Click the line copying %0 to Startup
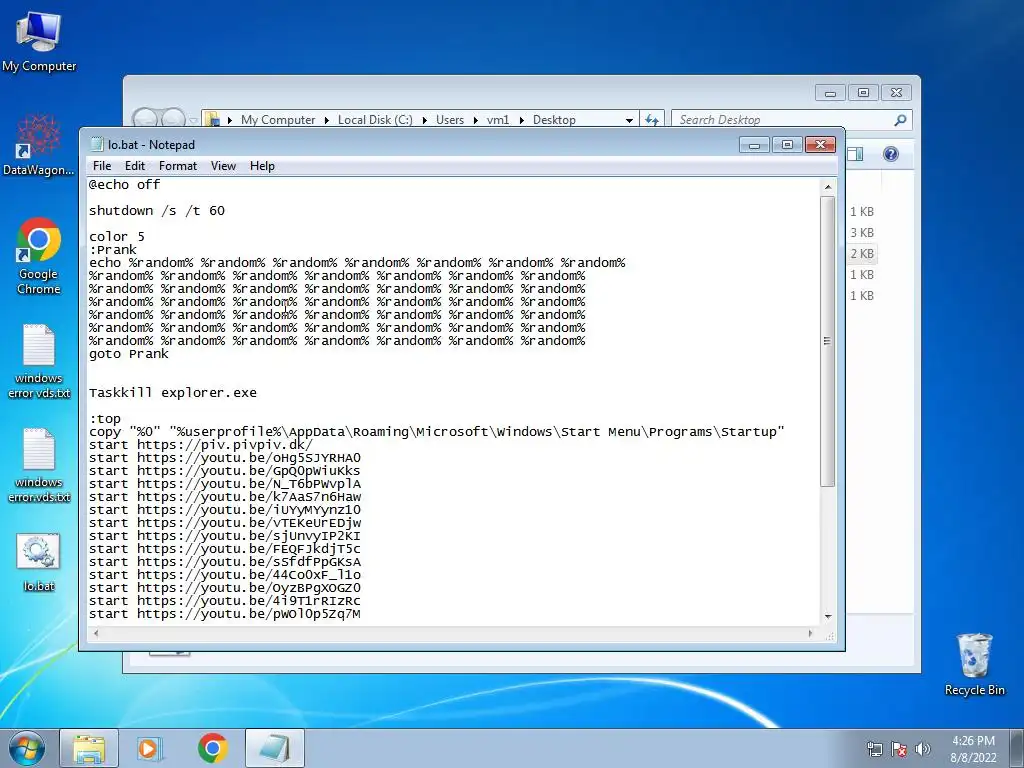This screenshot has height=768, width=1024. pyautogui.click(x=436, y=432)
